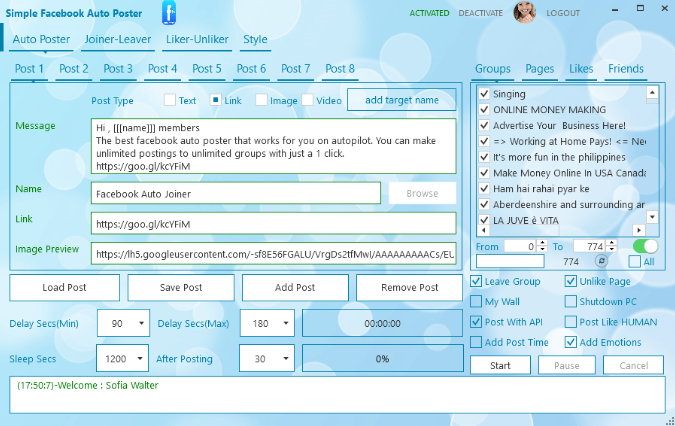
Task: Disable Post With API option
Action: point(476,321)
